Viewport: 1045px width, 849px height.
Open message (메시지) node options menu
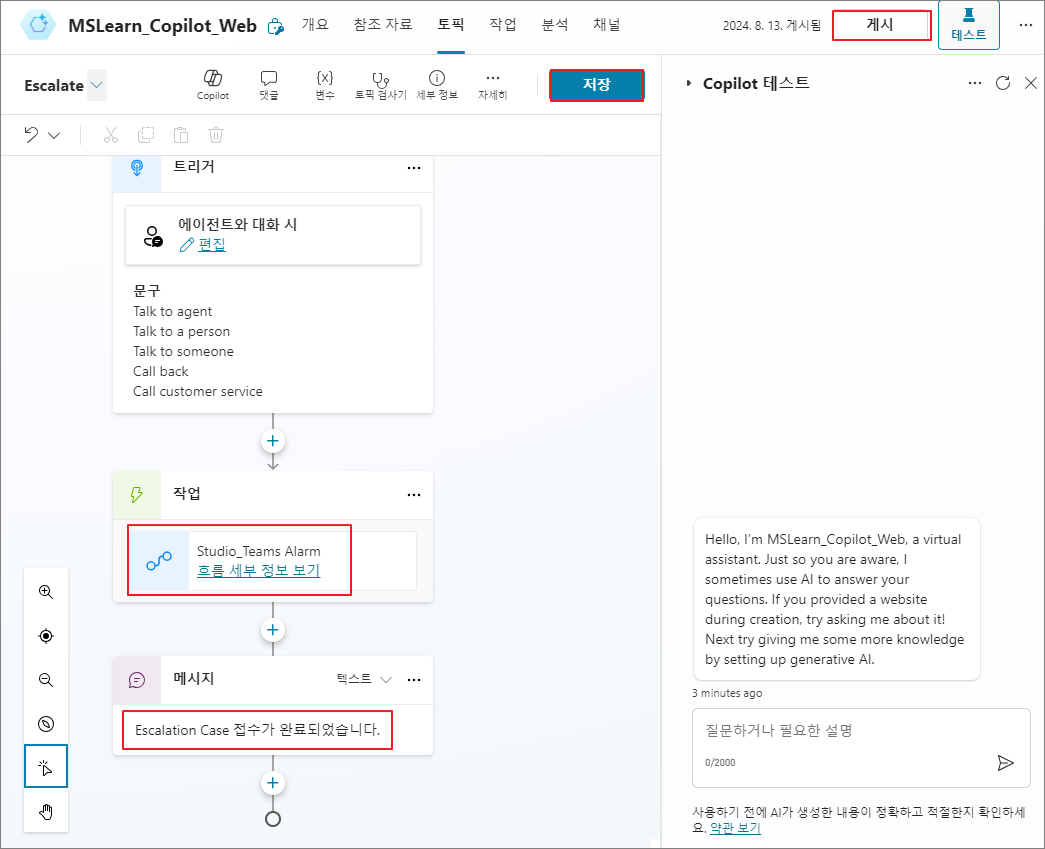click(x=414, y=680)
